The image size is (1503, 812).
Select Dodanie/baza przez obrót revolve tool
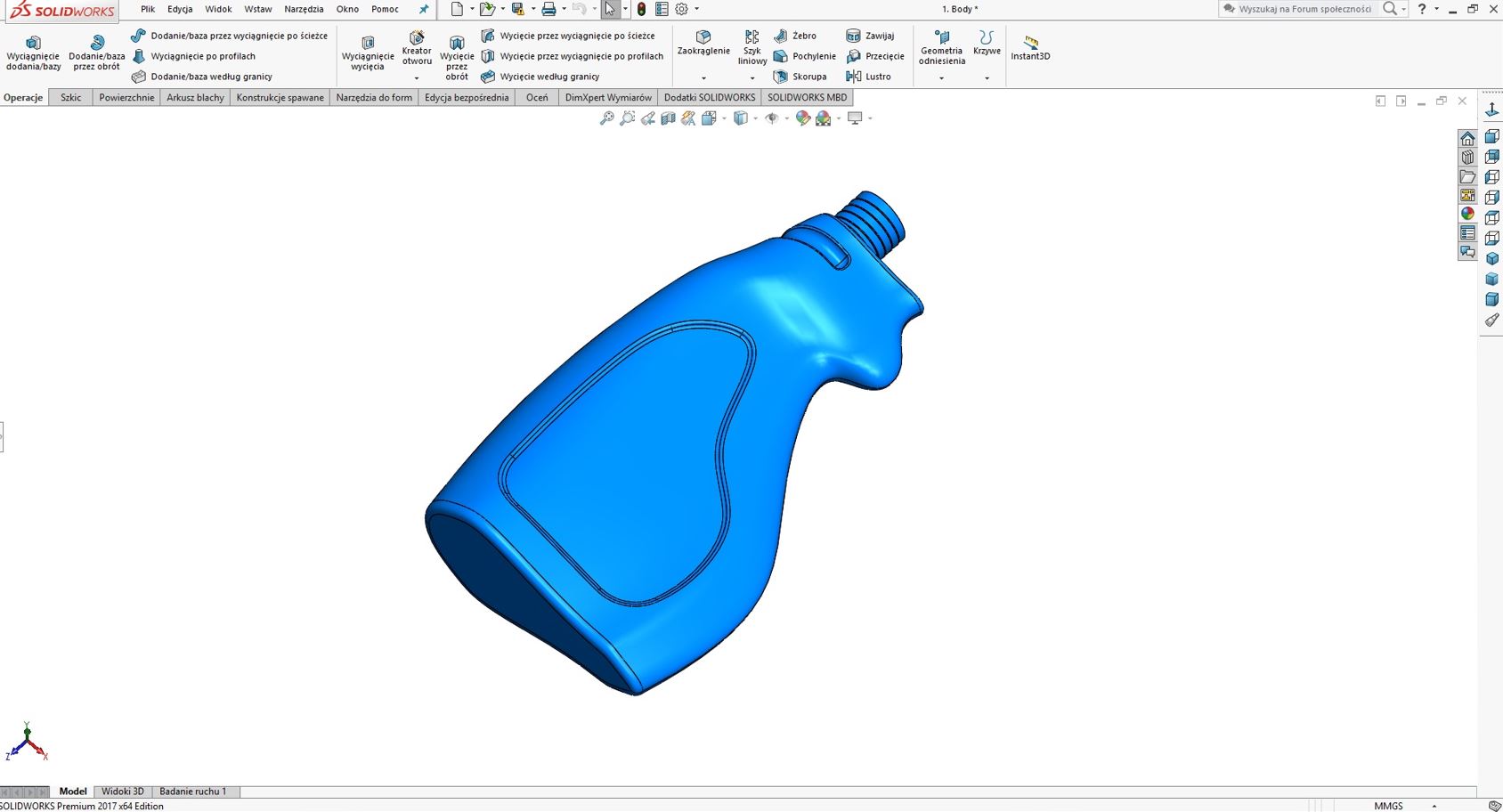pos(96,53)
